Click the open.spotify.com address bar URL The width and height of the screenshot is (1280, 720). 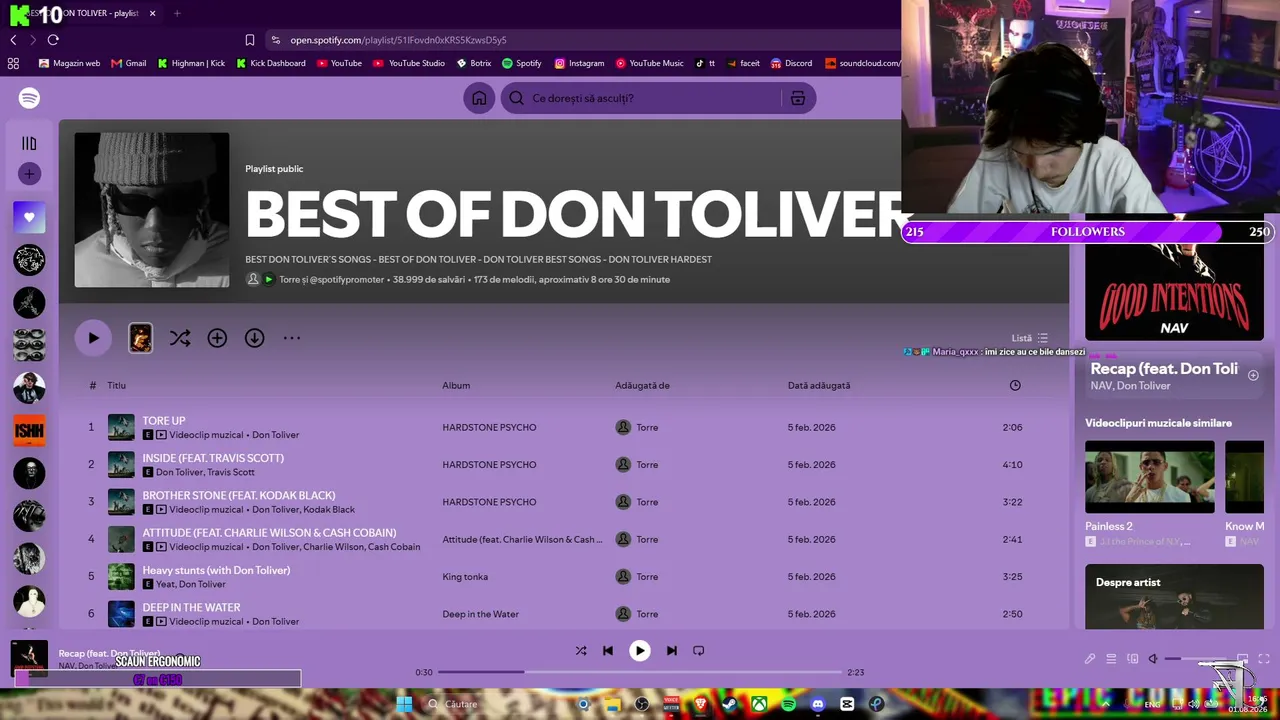coord(398,40)
